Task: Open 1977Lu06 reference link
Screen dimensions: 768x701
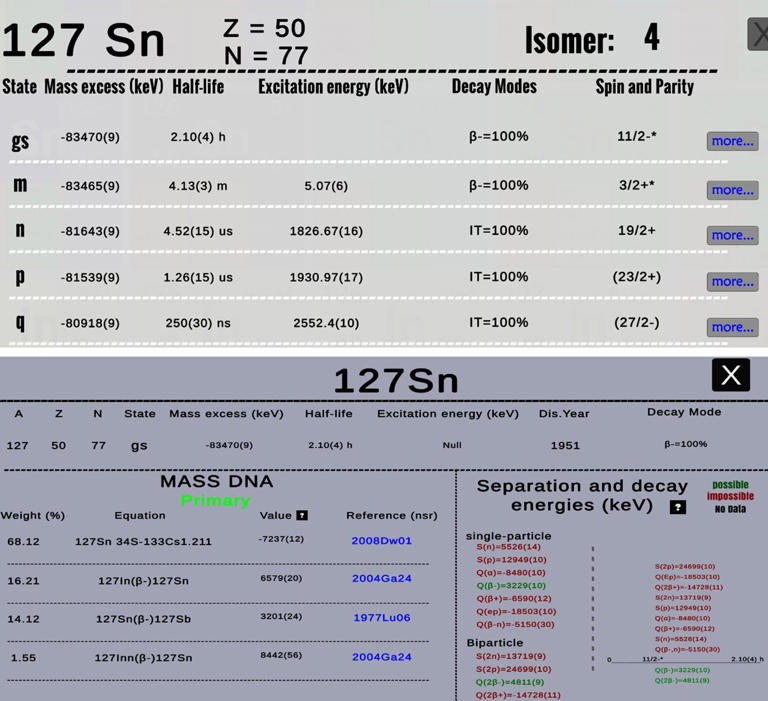Action: pos(382,618)
